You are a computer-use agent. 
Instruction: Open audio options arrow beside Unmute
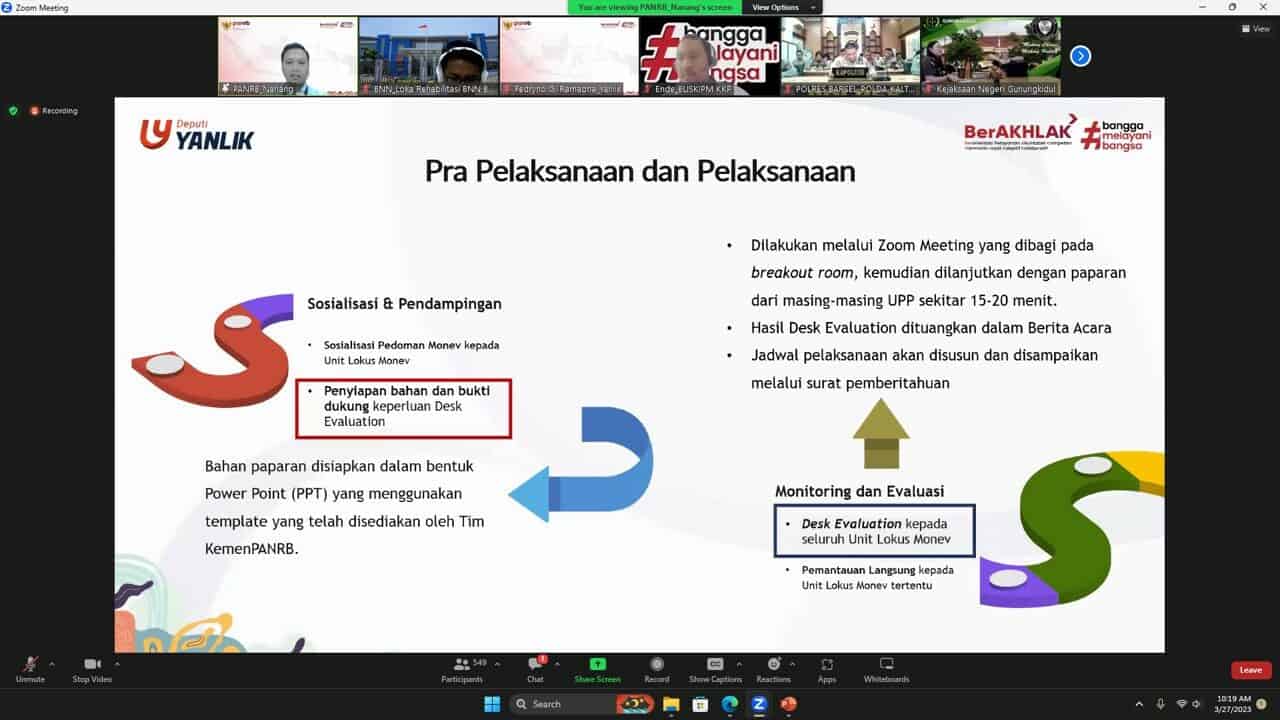[52, 663]
